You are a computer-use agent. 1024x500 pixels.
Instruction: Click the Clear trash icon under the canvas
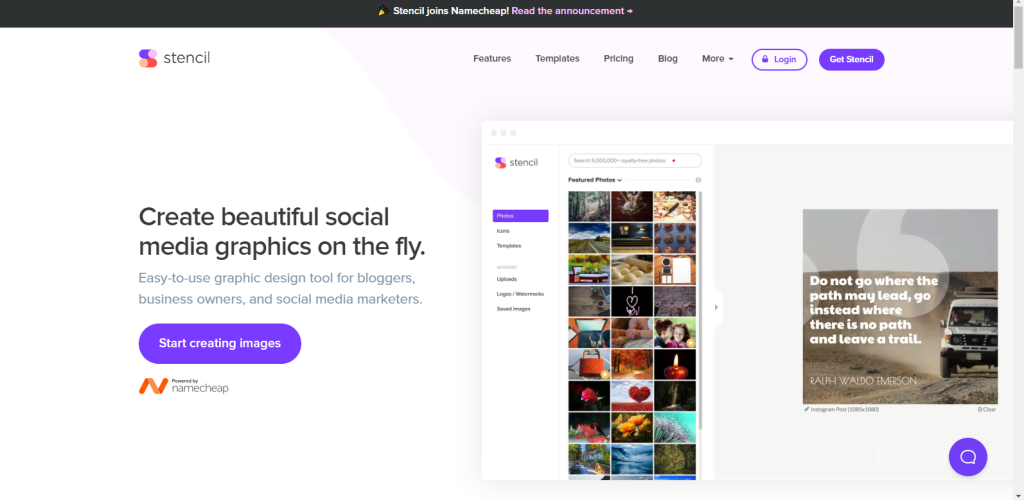tap(980, 409)
